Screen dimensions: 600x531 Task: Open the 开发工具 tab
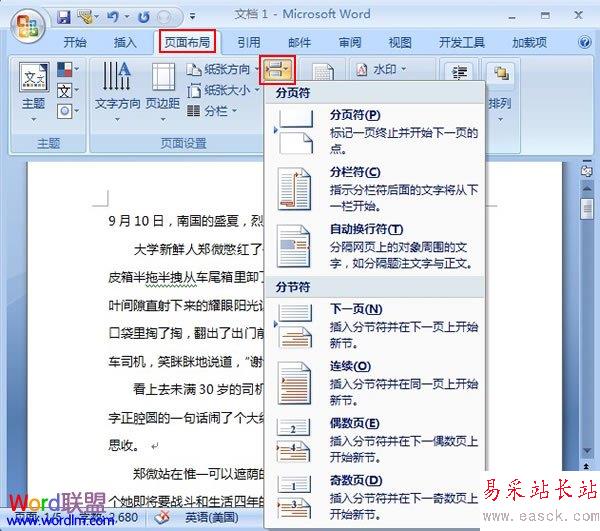point(461,42)
